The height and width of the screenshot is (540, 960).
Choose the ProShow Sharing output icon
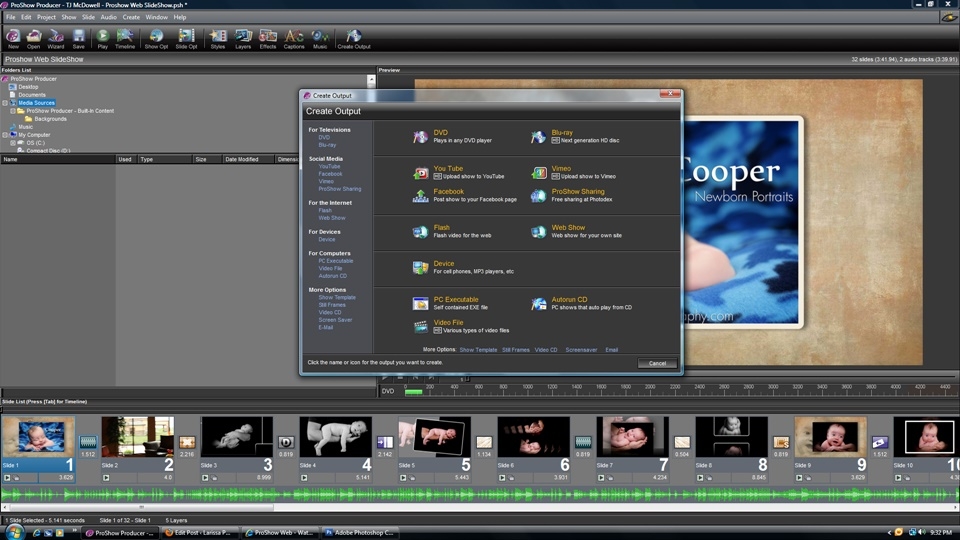coord(538,195)
